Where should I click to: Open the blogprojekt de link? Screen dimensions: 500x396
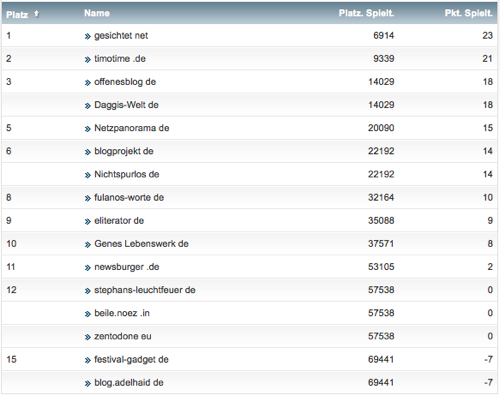[124, 151]
